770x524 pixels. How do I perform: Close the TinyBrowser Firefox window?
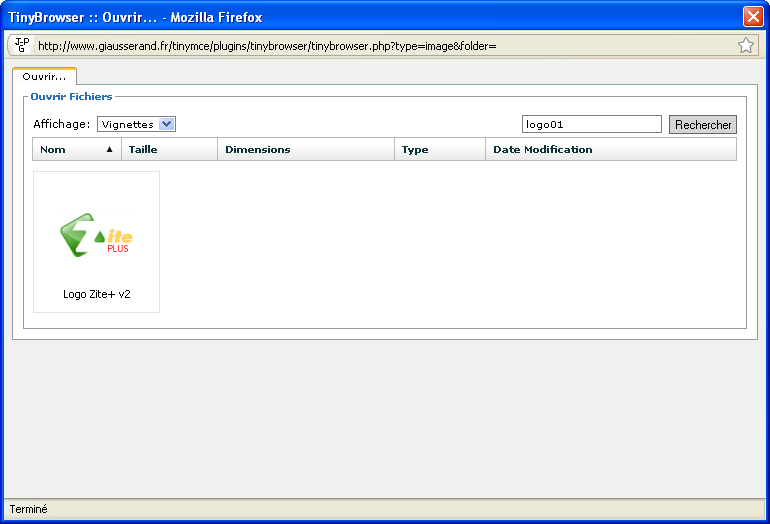click(752, 17)
